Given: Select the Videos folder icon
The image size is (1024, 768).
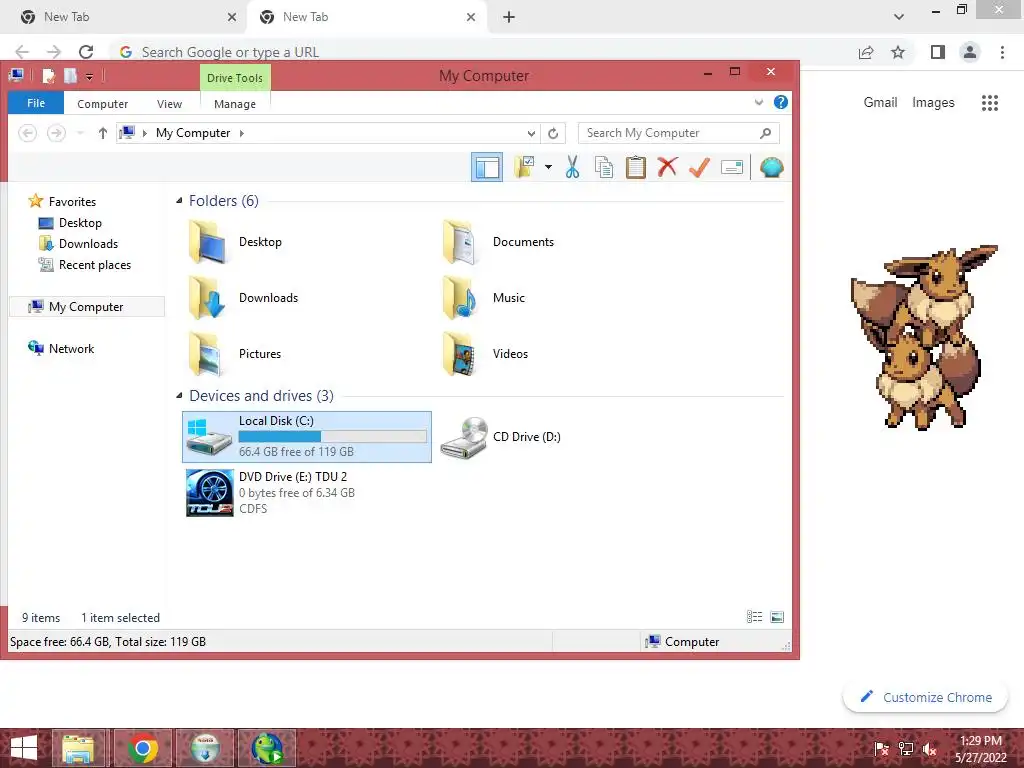Looking at the screenshot, I should 462,354.
